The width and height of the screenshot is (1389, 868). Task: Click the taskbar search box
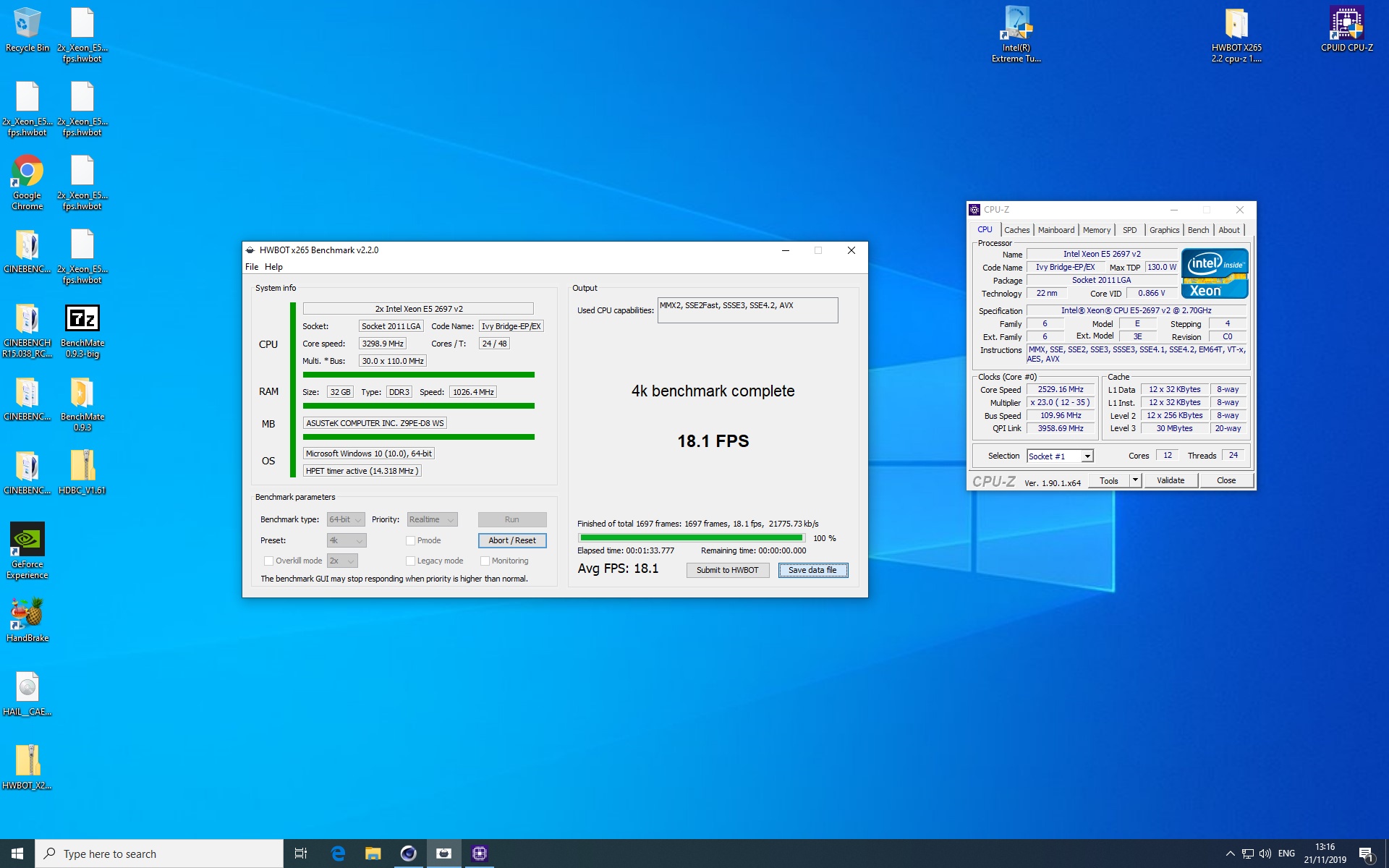tap(159, 854)
